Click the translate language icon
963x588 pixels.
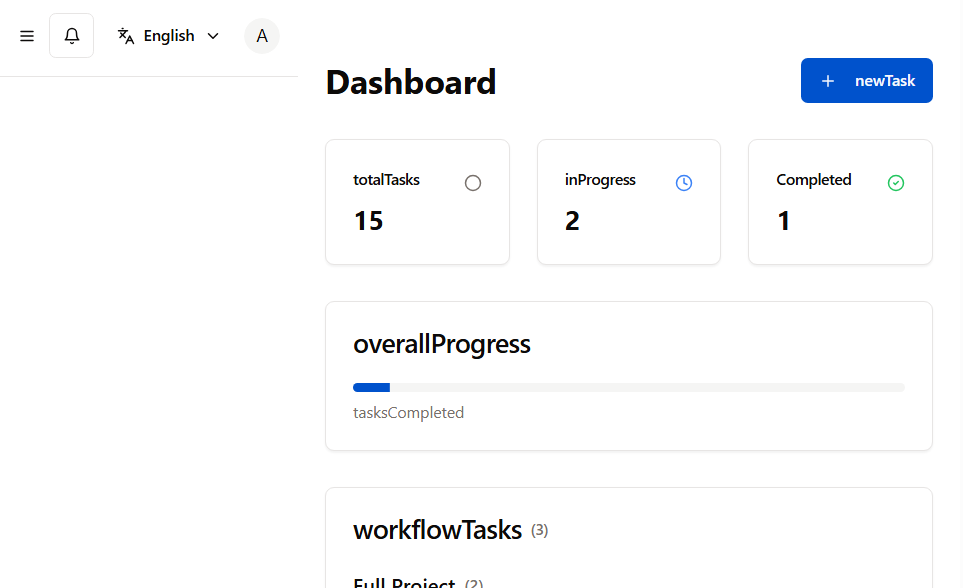point(126,36)
